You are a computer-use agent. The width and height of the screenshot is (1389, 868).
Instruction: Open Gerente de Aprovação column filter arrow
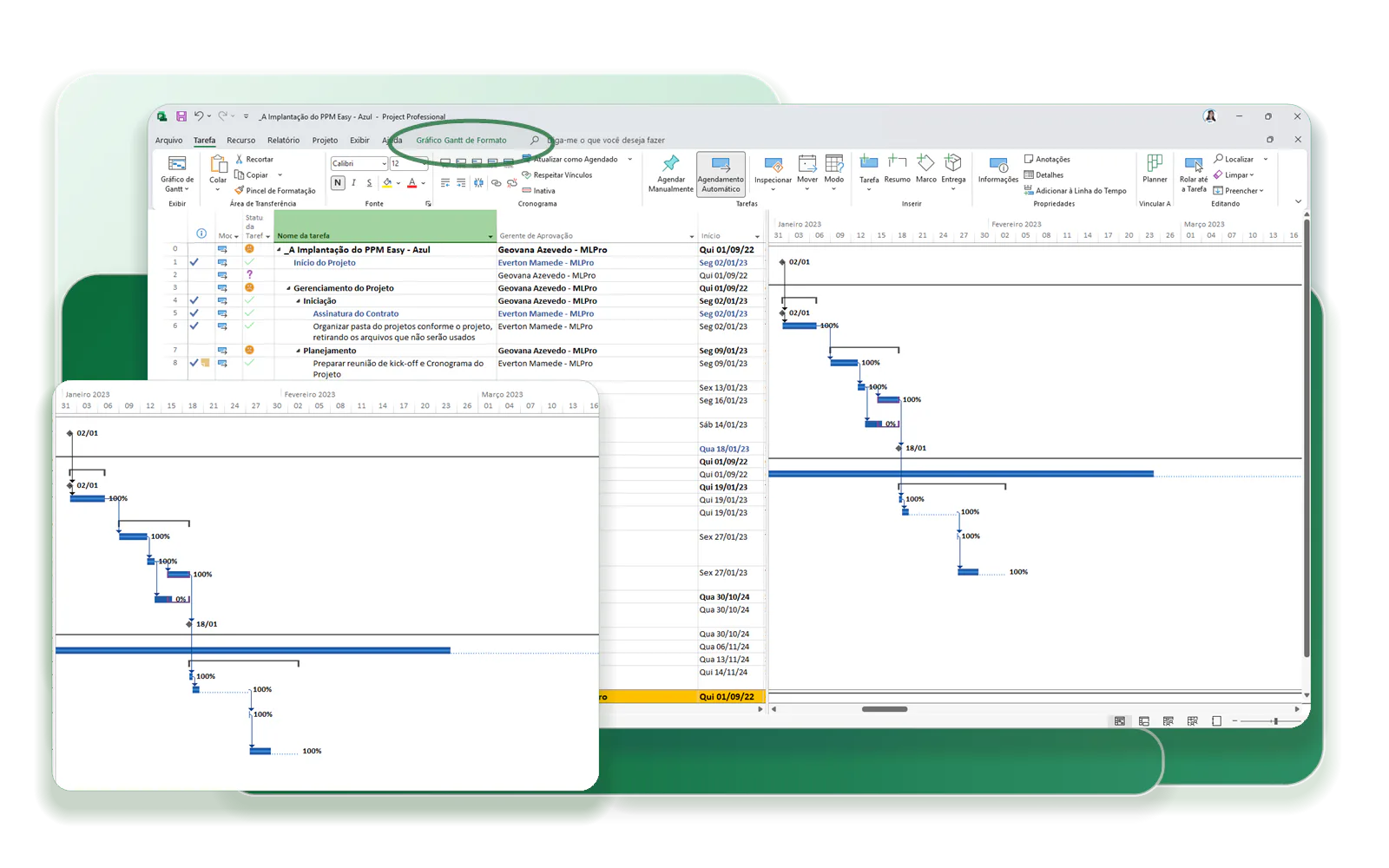pyautogui.click(x=692, y=237)
